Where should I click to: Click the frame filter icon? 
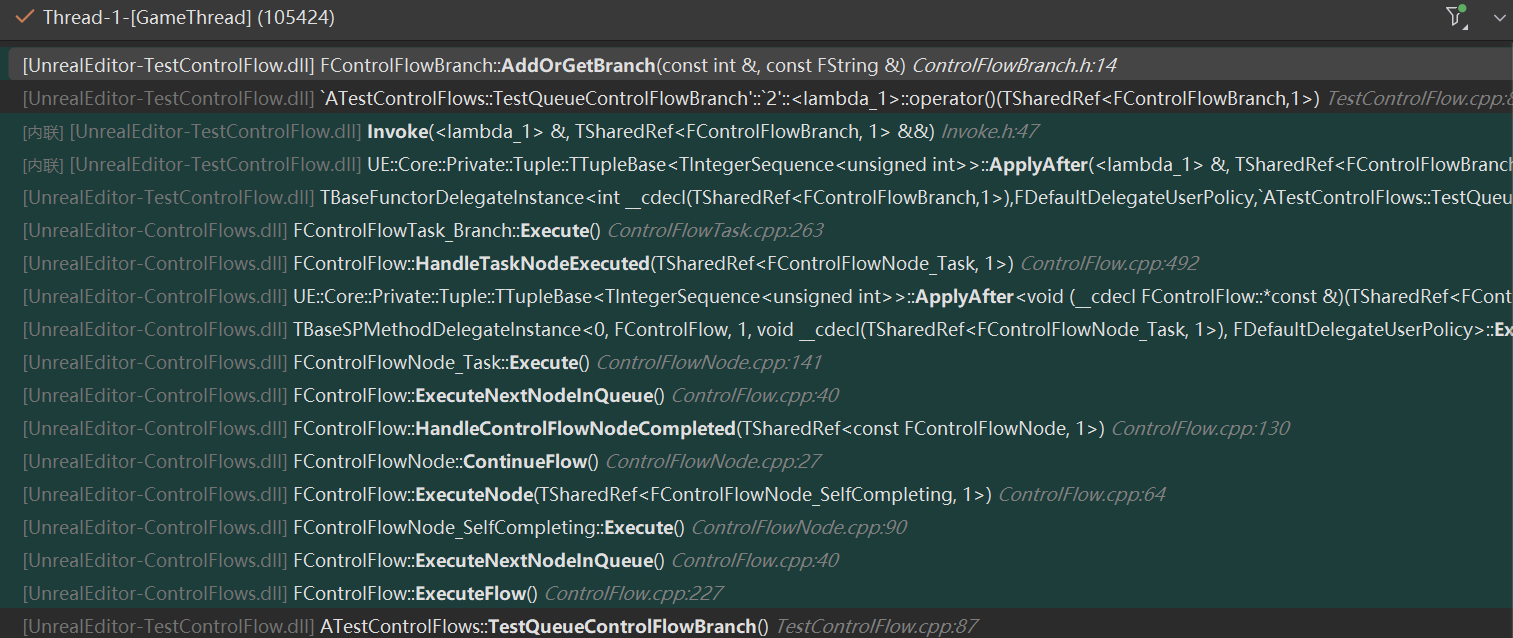pyautogui.click(x=1455, y=17)
